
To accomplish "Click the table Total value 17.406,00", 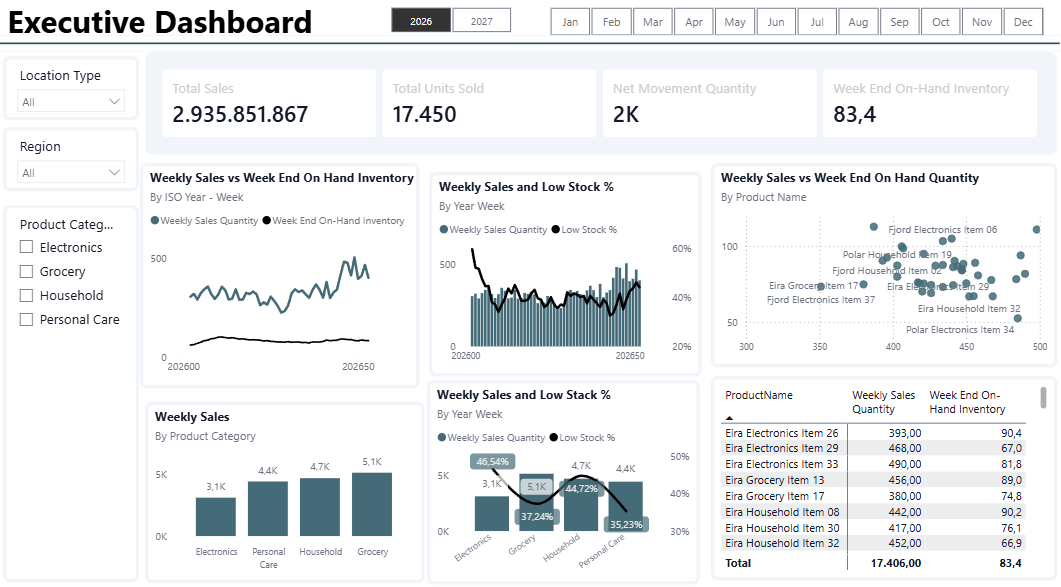I will pos(895,563).
